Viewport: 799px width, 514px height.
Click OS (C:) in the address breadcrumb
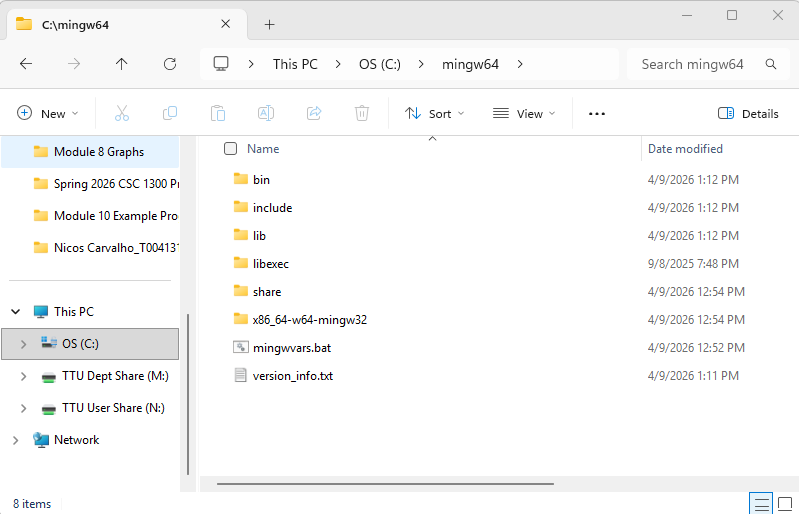[x=380, y=64]
